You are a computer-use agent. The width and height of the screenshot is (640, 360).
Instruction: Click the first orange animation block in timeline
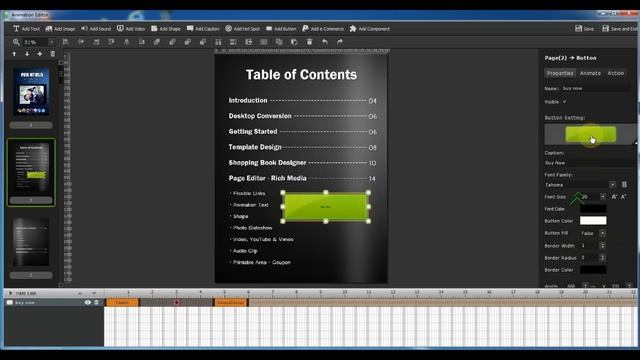point(122,302)
